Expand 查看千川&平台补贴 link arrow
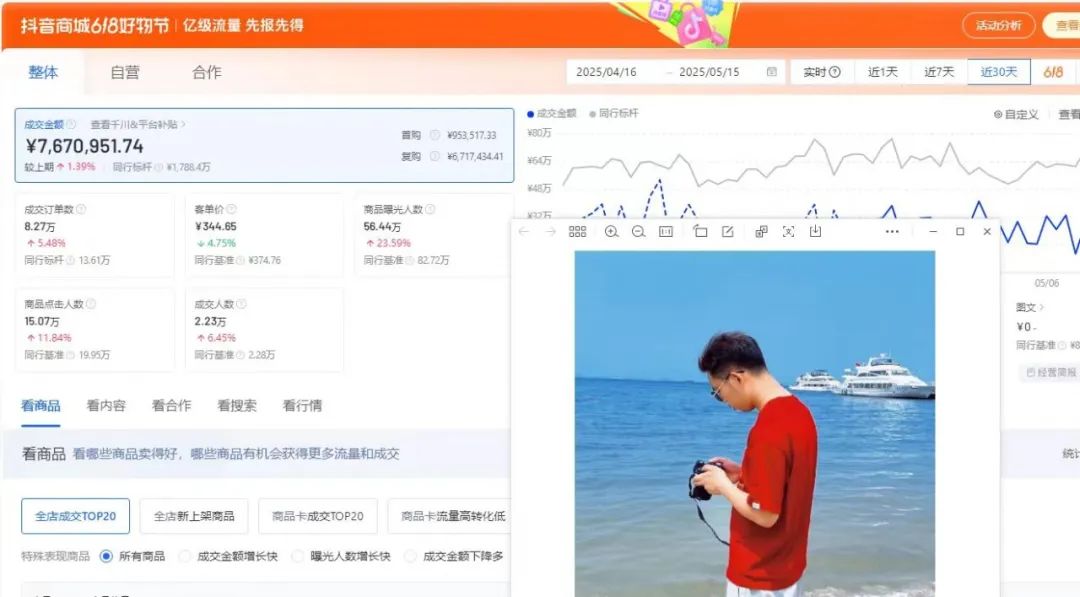This screenshot has width=1080, height=597. click(183, 125)
